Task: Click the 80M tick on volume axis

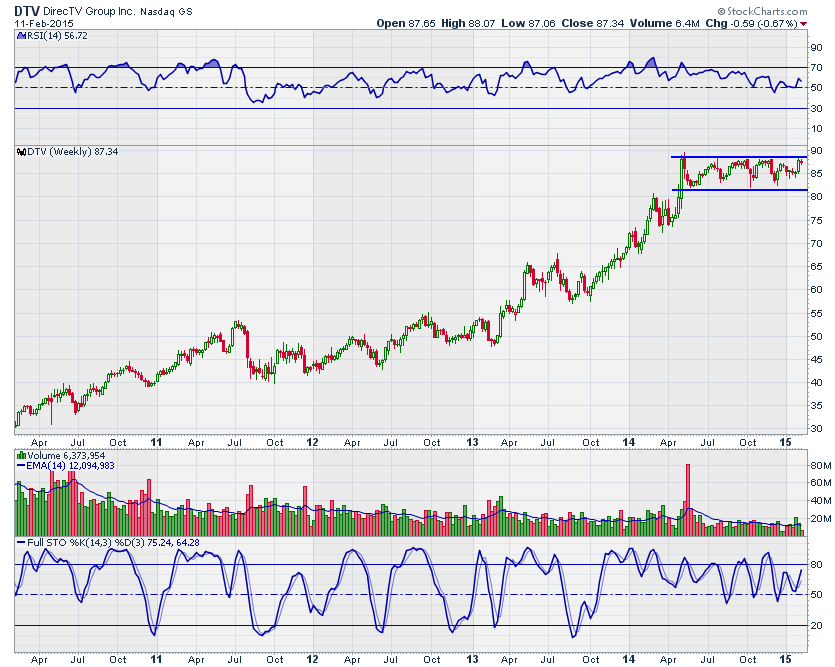Action: [x=821, y=466]
